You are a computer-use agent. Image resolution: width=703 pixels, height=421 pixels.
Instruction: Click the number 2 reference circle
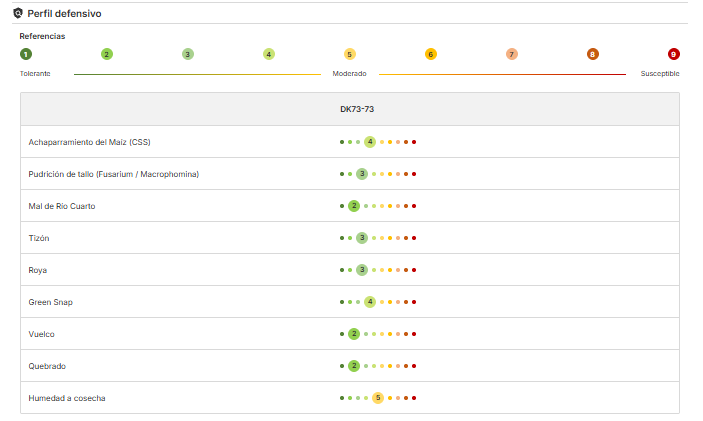(x=107, y=54)
